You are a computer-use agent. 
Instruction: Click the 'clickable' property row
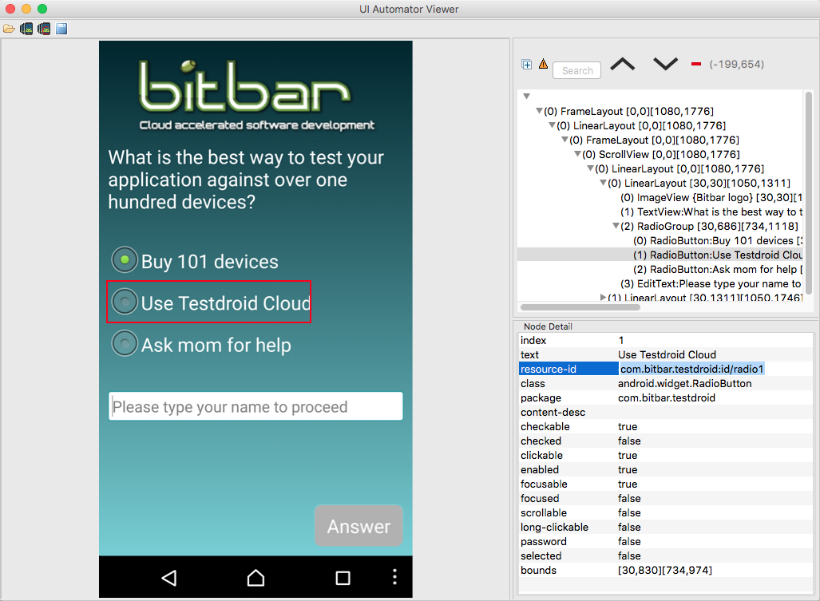click(666, 455)
